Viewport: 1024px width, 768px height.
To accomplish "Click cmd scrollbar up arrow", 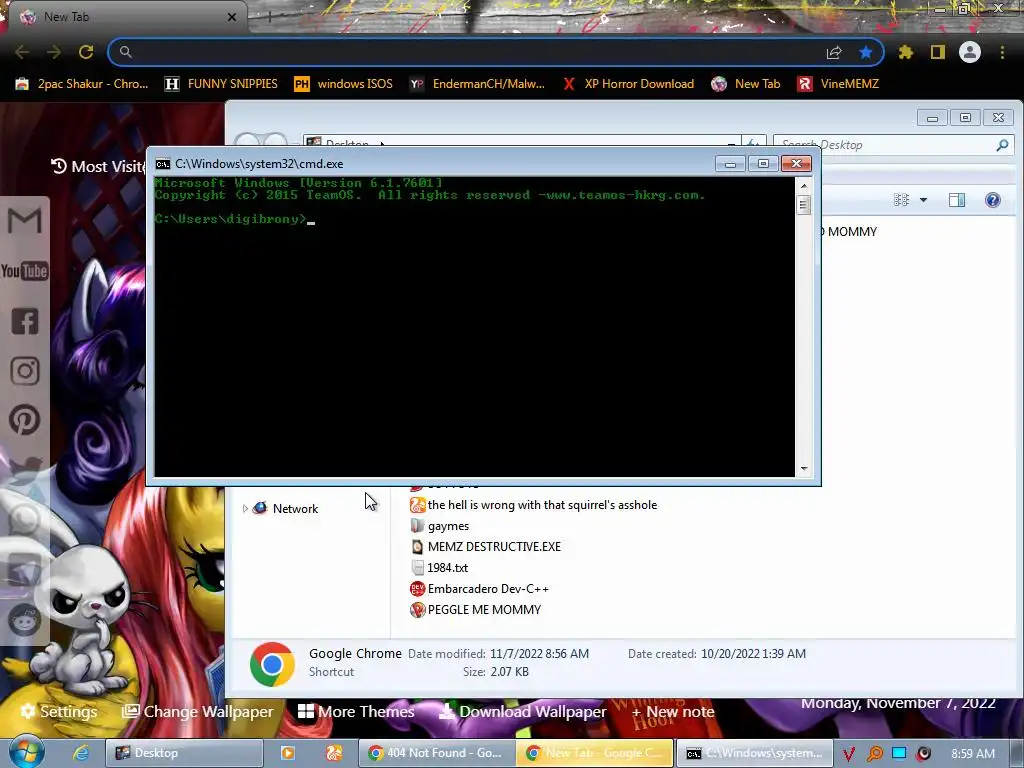I will pyautogui.click(x=804, y=186).
